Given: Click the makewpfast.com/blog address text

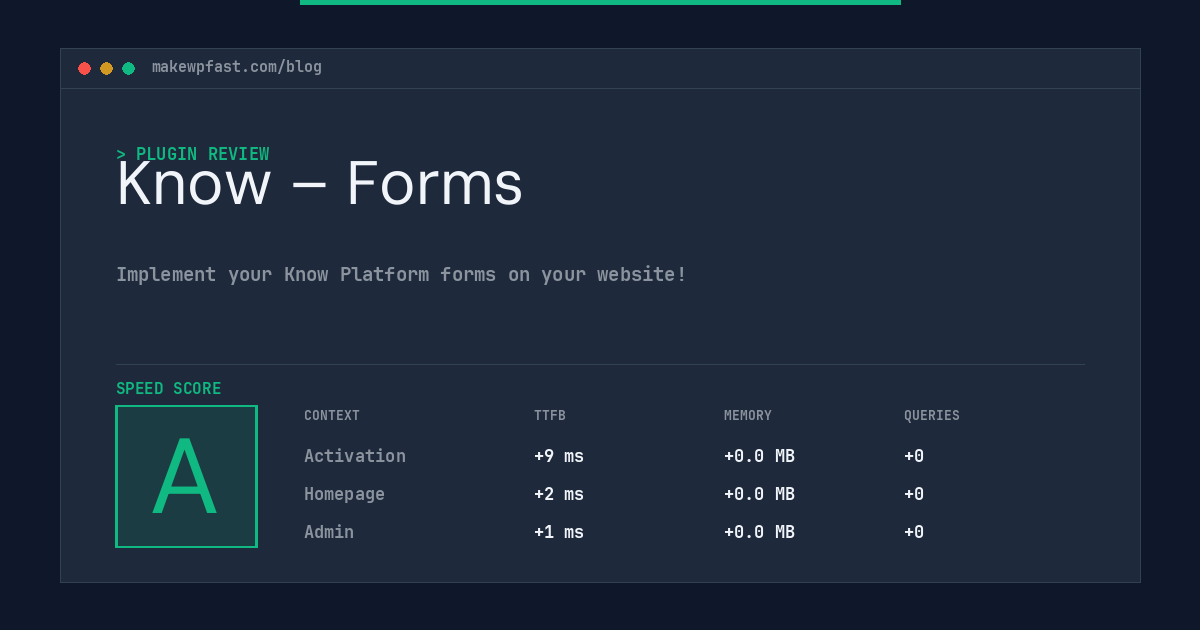Looking at the screenshot, I should [237, 67].
